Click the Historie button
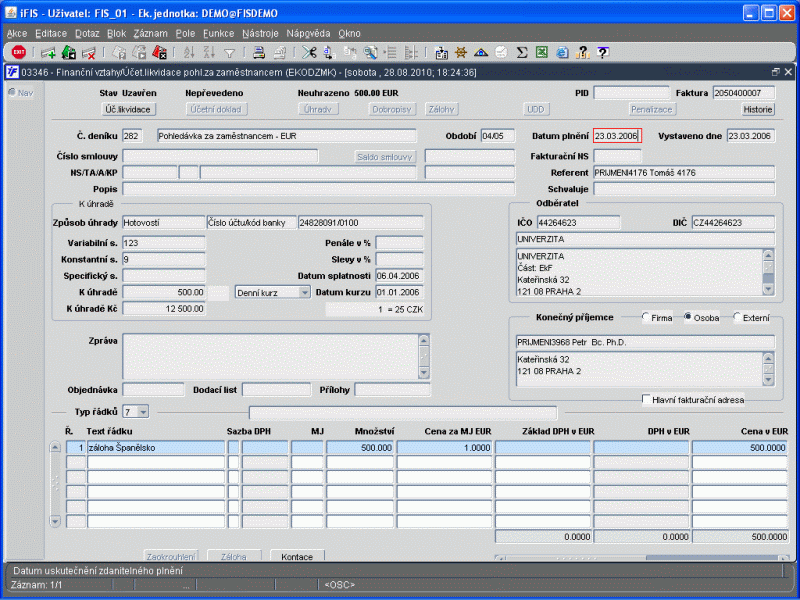Viewport: 800px width, 600px height. 758,108
